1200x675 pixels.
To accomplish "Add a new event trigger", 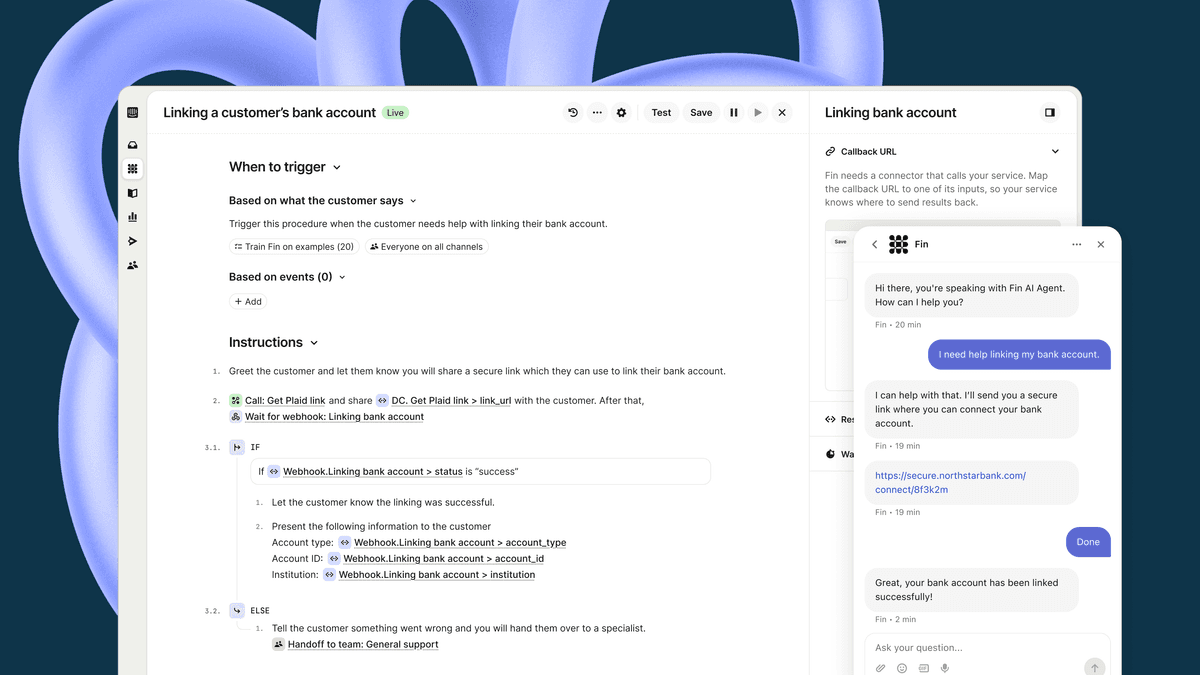I will click(x=248, y=301).
